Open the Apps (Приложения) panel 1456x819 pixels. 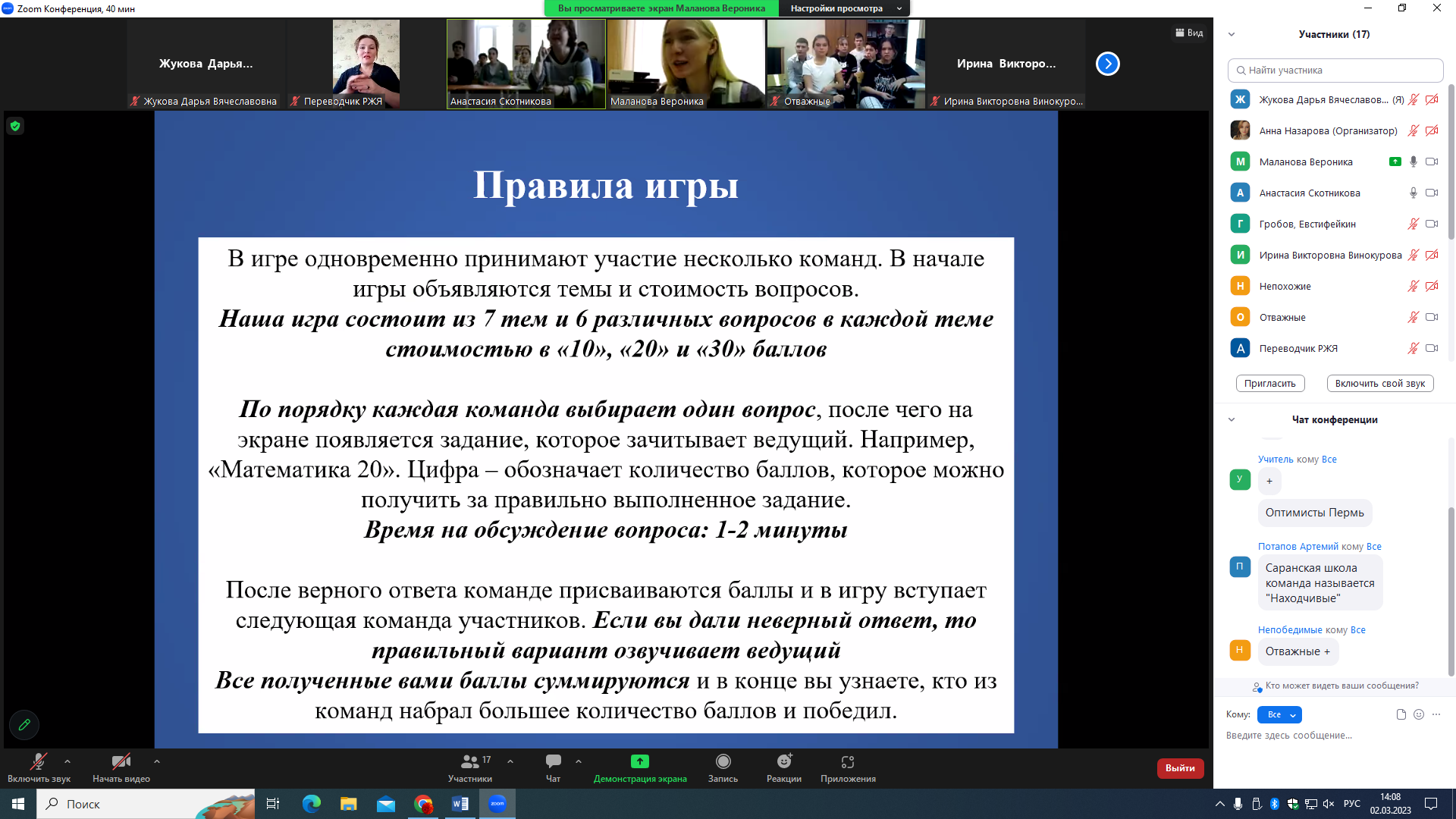[847, 762]
